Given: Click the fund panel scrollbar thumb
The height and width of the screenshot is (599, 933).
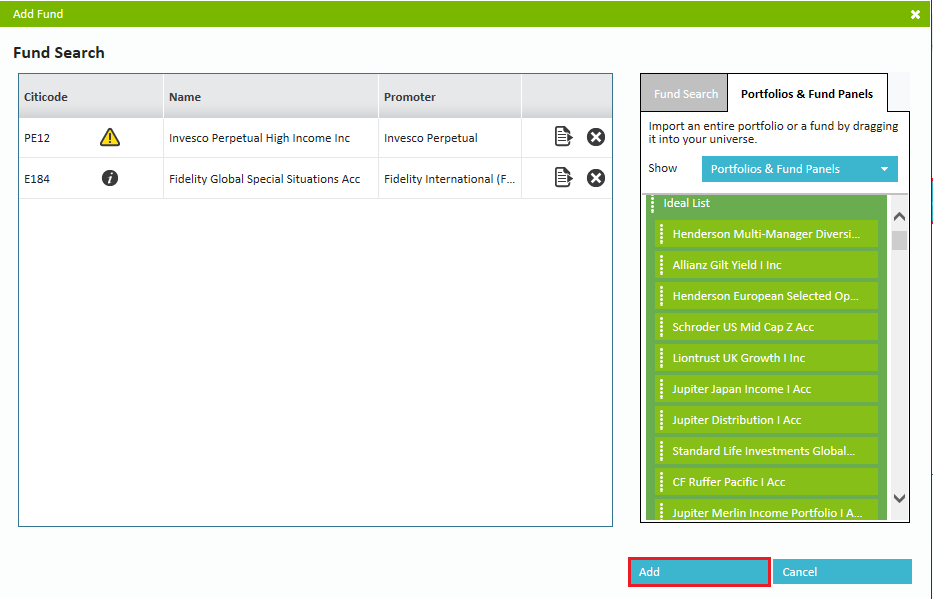Looking at the screenshot, I should [x=900, y=240].
